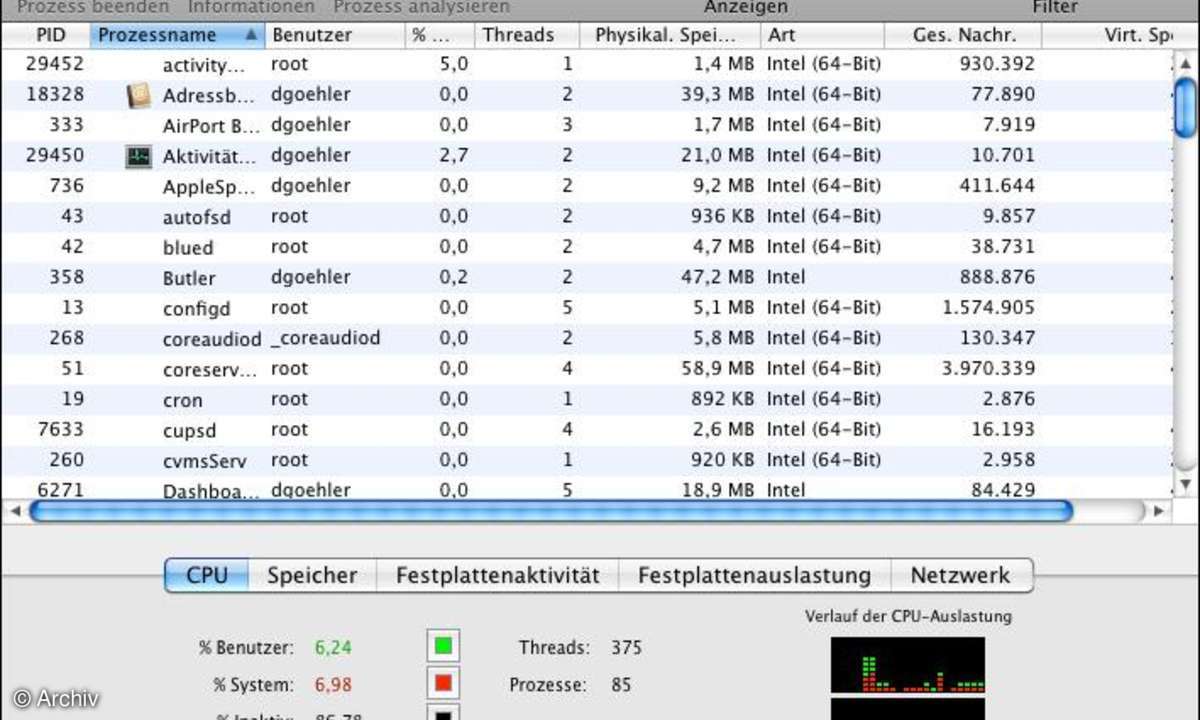Open the Festplattenauslastung tab
This screenshot has width=1200, height=720.
755,575
